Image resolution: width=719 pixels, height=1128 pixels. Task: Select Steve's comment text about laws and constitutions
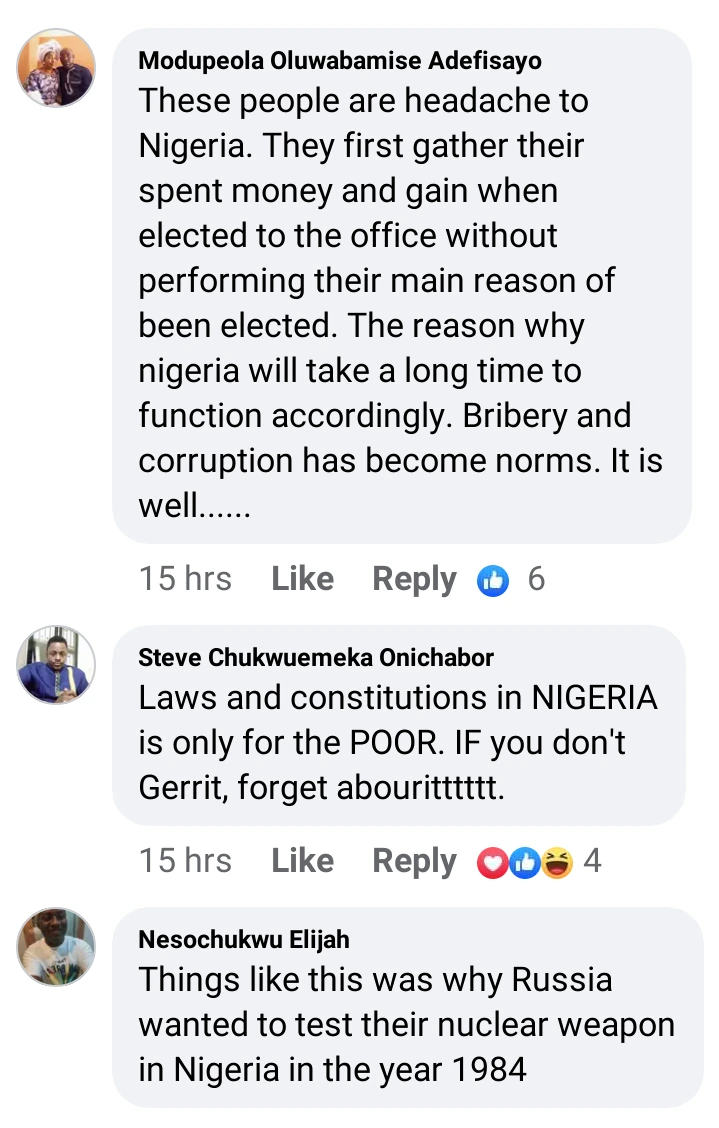(398, 742)
